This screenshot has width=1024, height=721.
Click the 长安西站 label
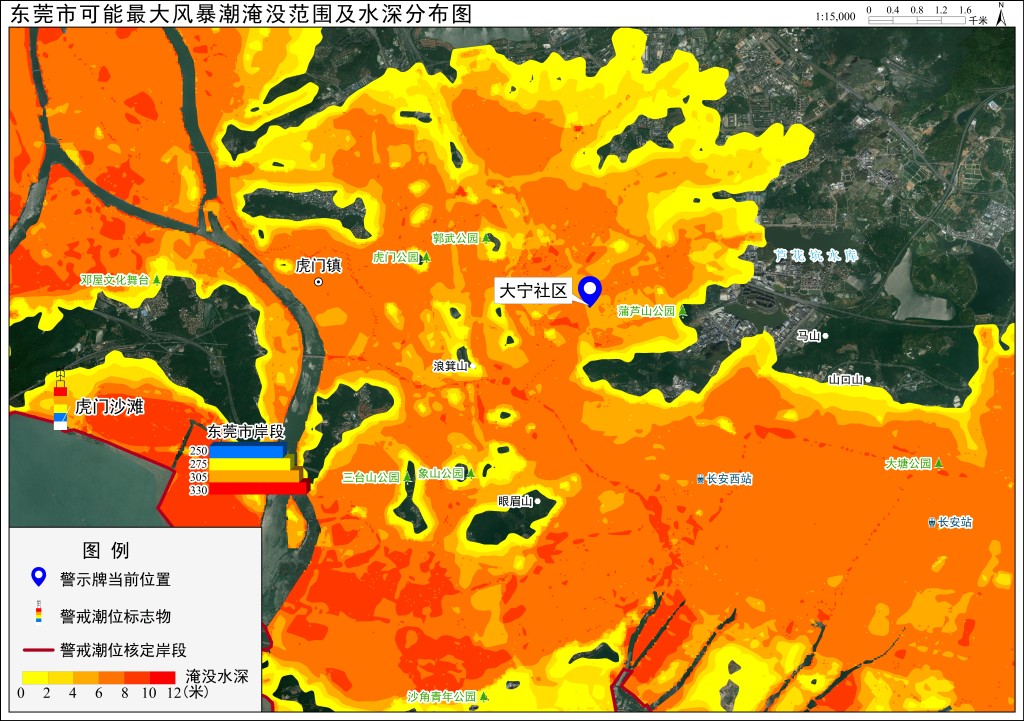coord(729,479)
